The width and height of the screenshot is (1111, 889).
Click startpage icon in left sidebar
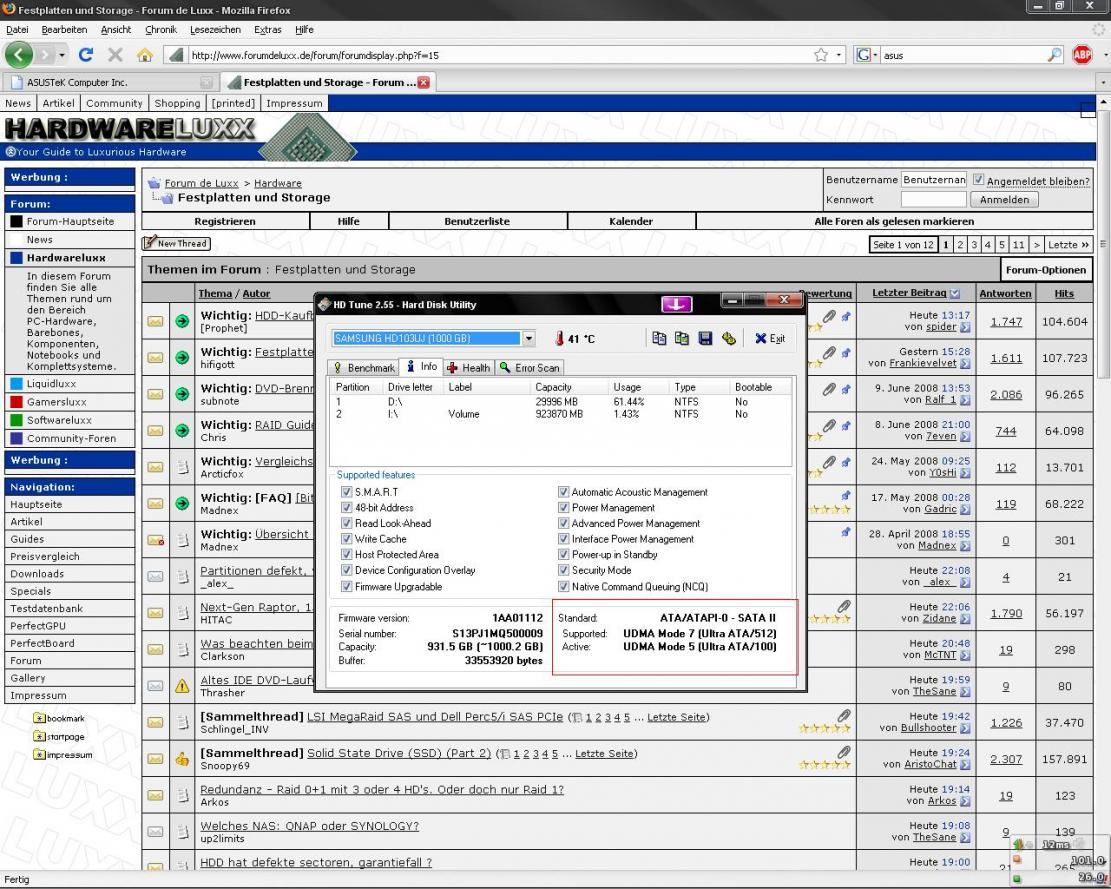(40, 737)
